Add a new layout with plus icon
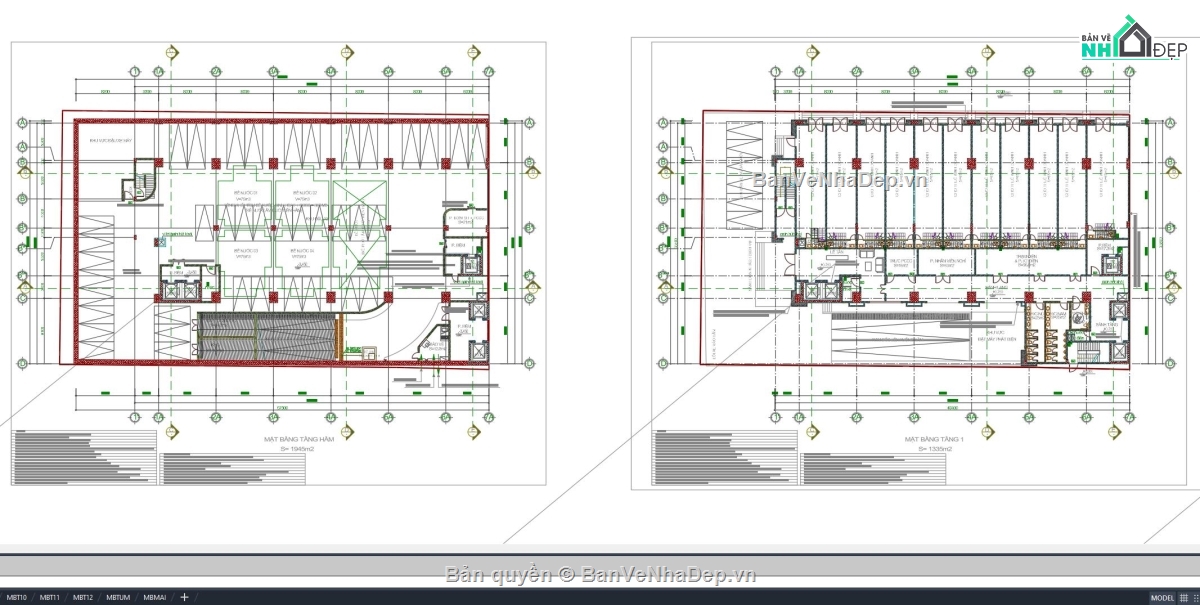 point(184,597)
